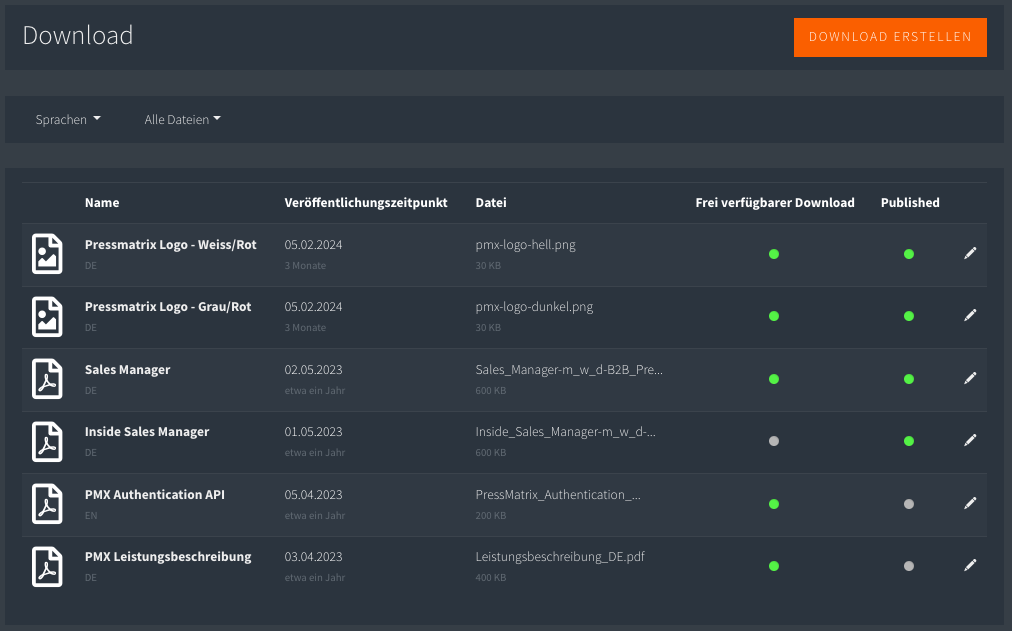
Task: Open the Pressmatrix Logo - Grau/Rot entry name
Action: click(x=168, y=306)
